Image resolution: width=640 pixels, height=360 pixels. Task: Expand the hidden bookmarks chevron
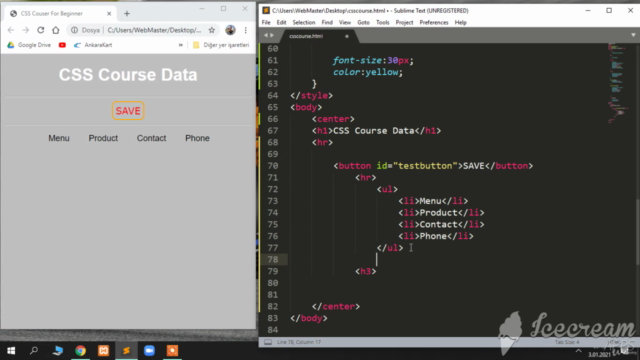pos(180,45)
